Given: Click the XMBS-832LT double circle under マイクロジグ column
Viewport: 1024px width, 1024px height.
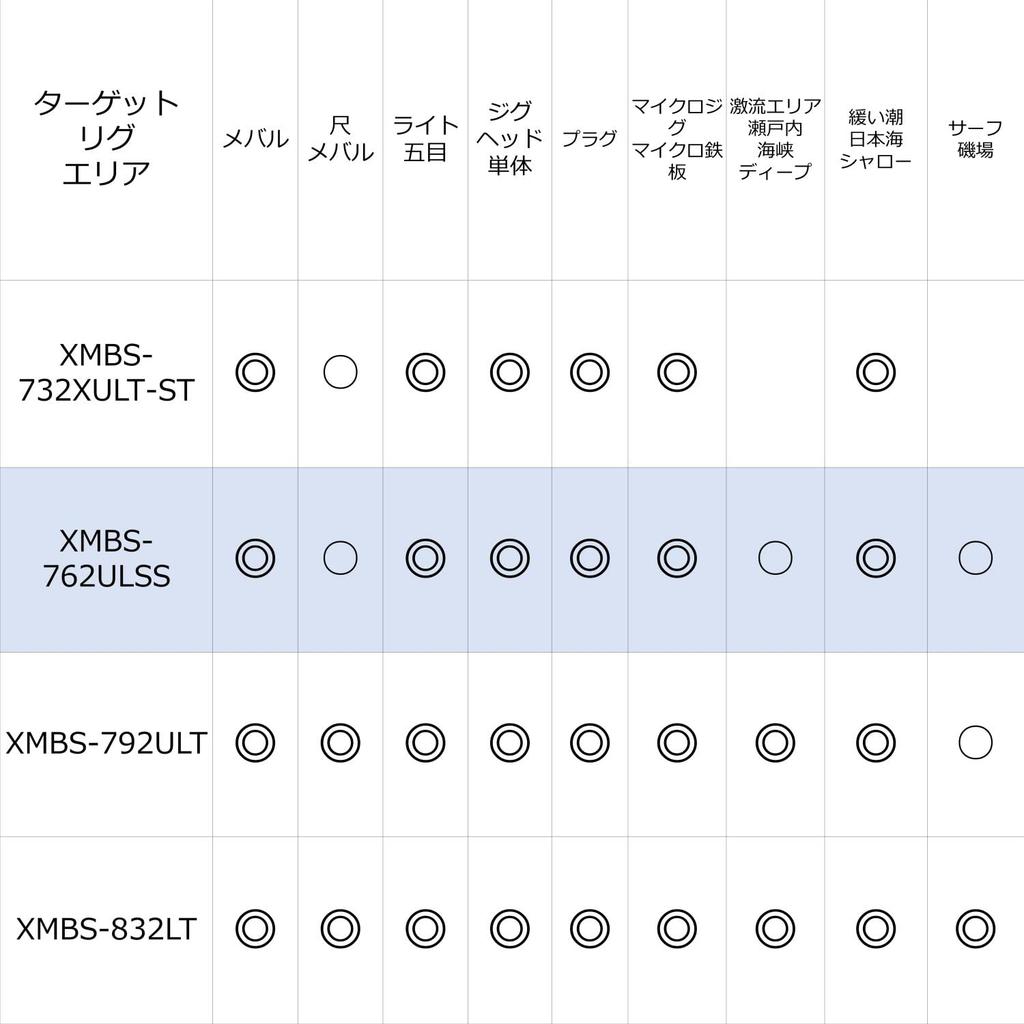Looking at the screenshot, I should [677, 928].
